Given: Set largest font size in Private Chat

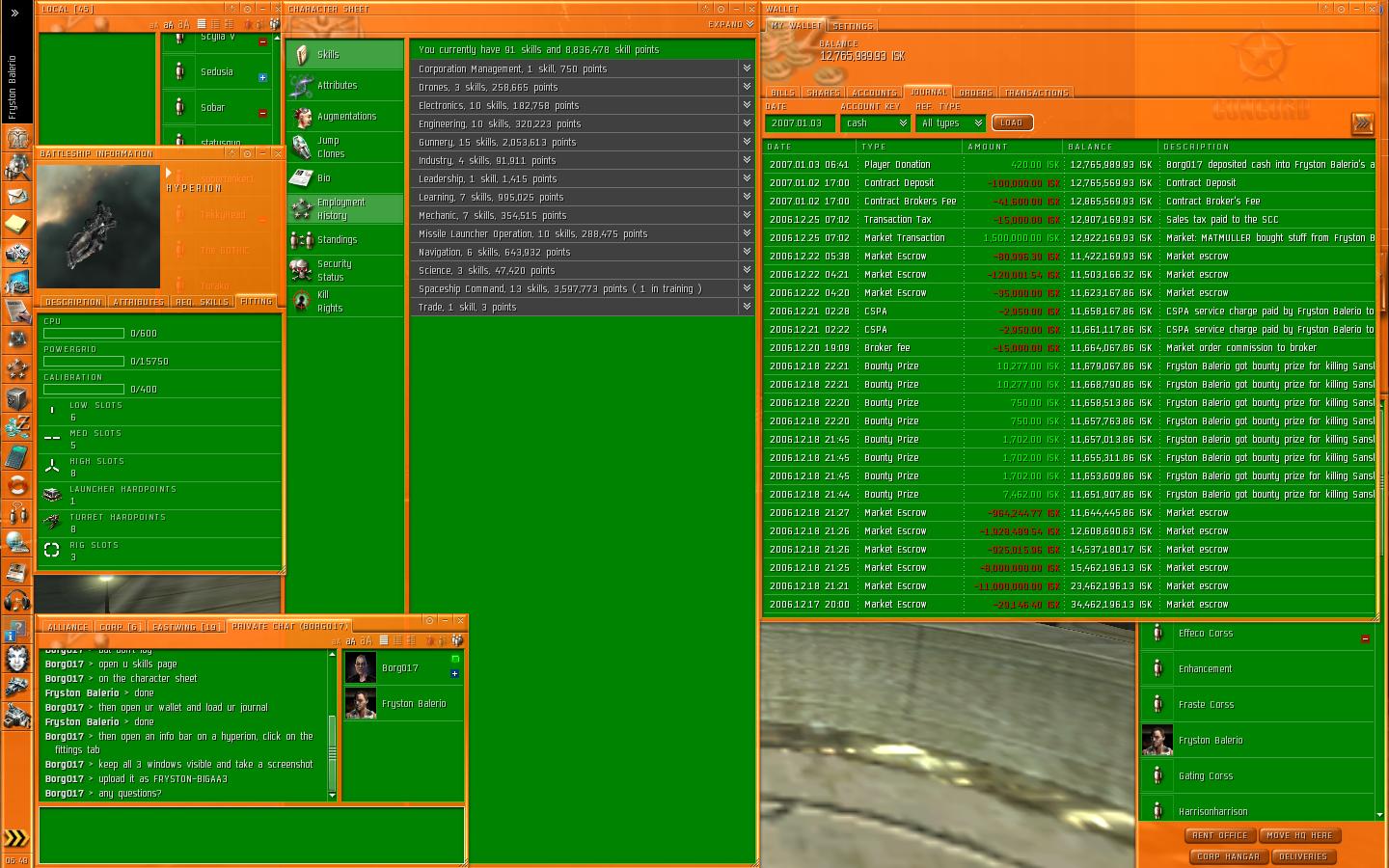Looking at the screenshot, I should [x=366, y=640].
